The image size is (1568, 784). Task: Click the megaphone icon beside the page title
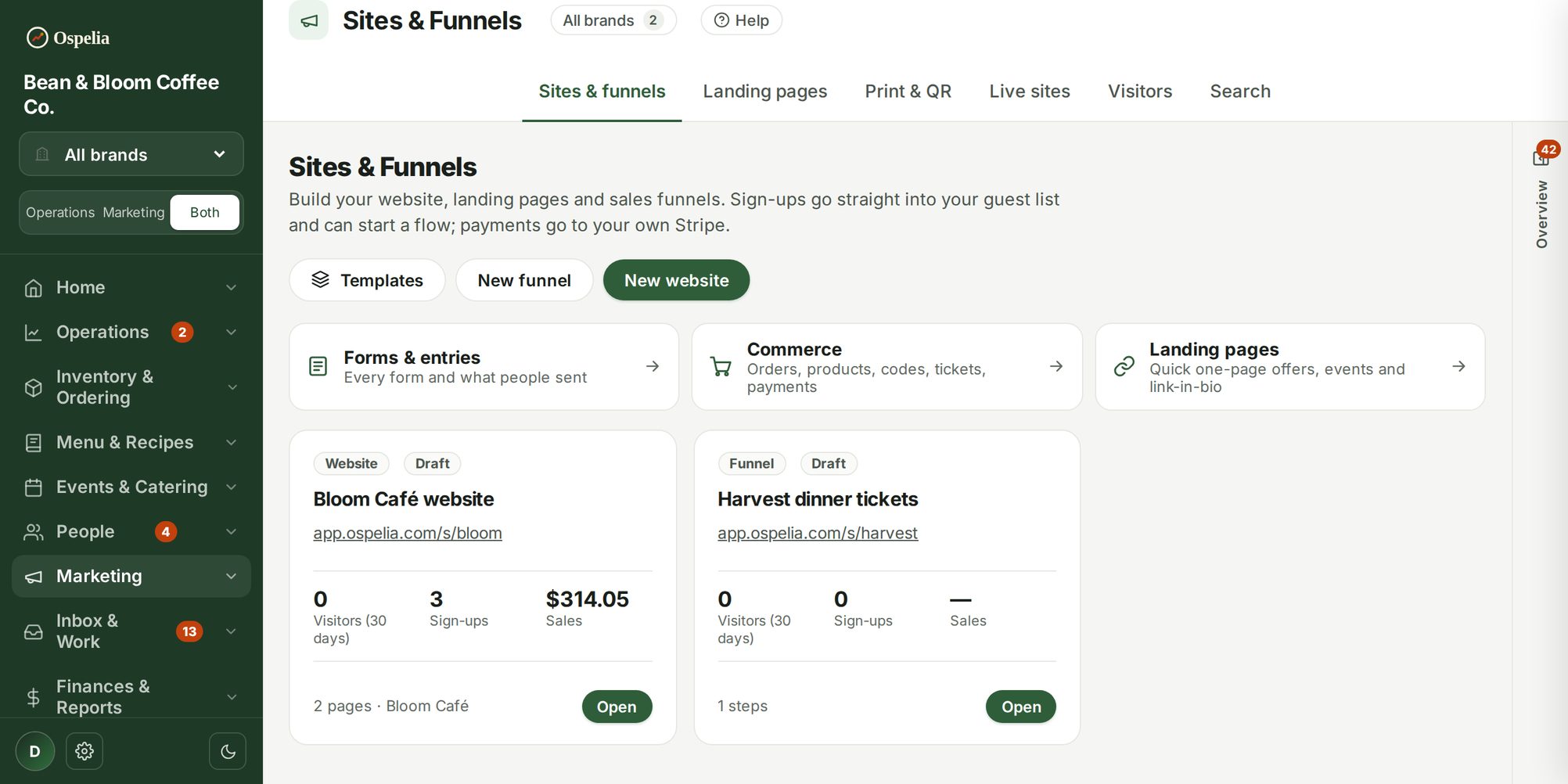coord(309,20)
